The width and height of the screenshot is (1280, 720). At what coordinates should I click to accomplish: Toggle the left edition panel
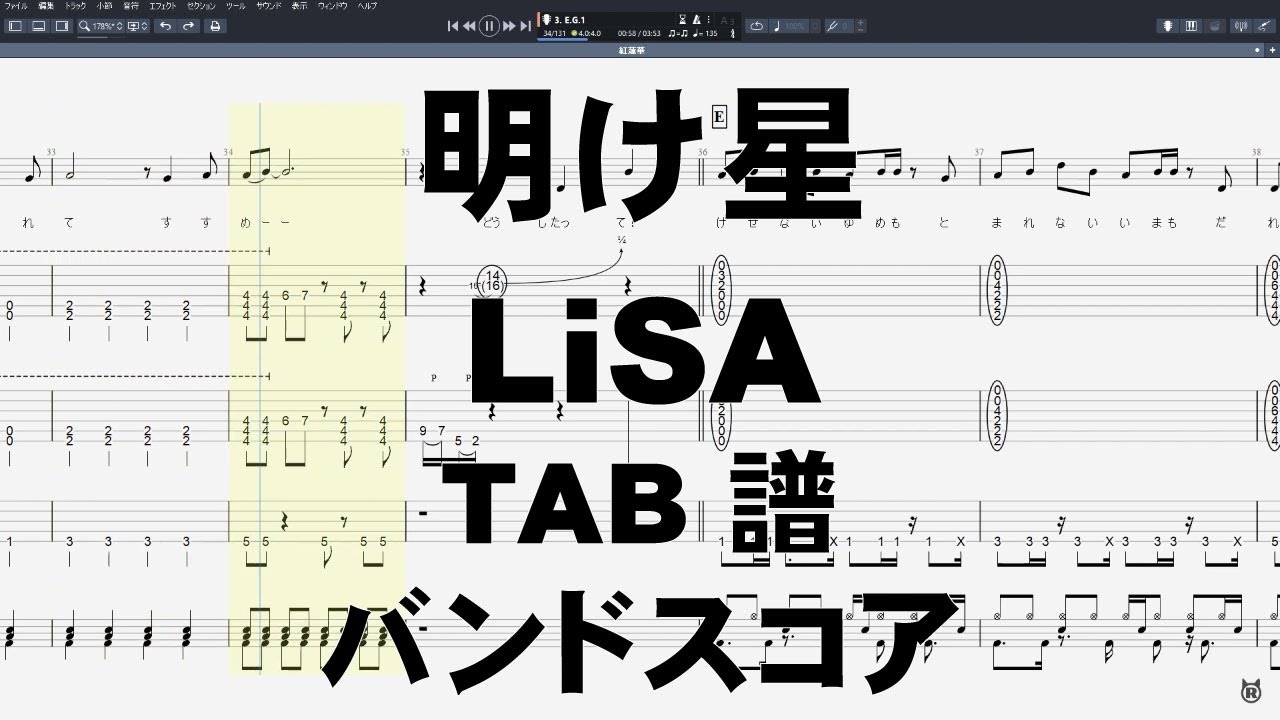(x=15, y=26)
